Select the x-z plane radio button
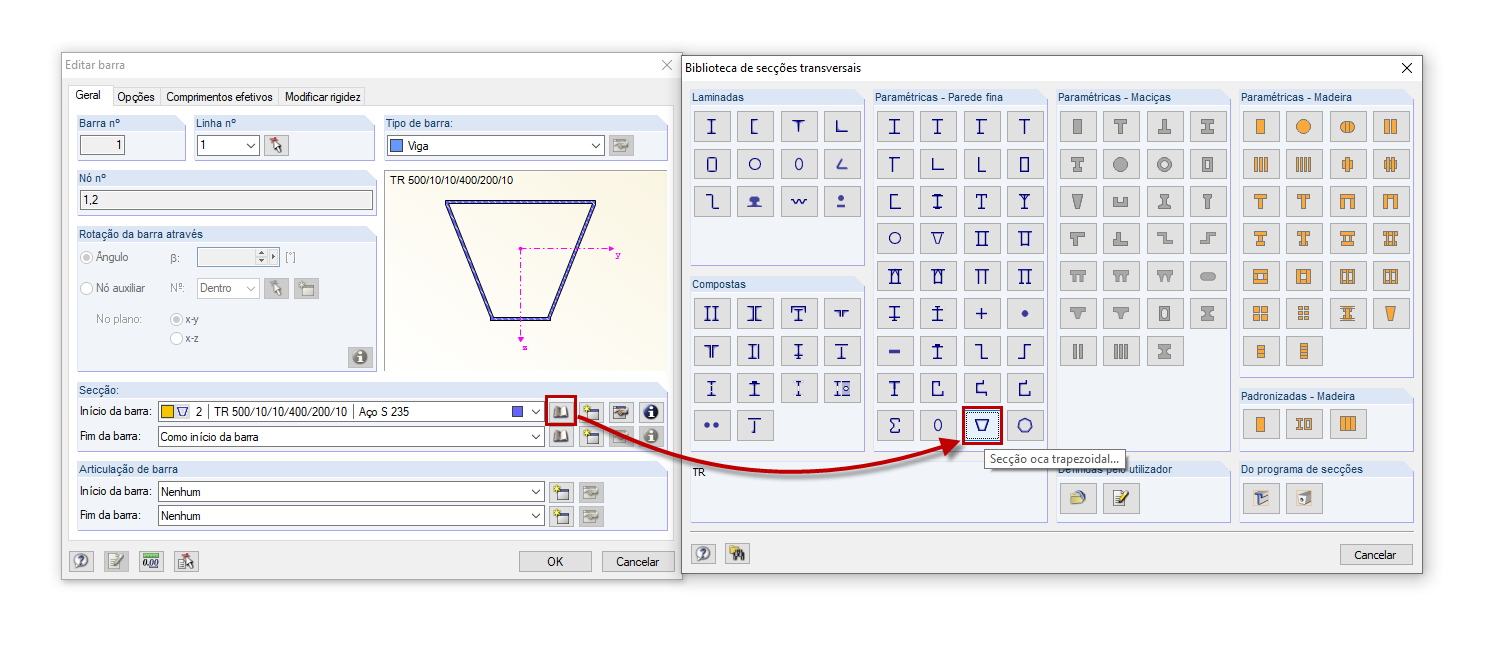This screenshot has width=1487, height=651. point(177,339)
